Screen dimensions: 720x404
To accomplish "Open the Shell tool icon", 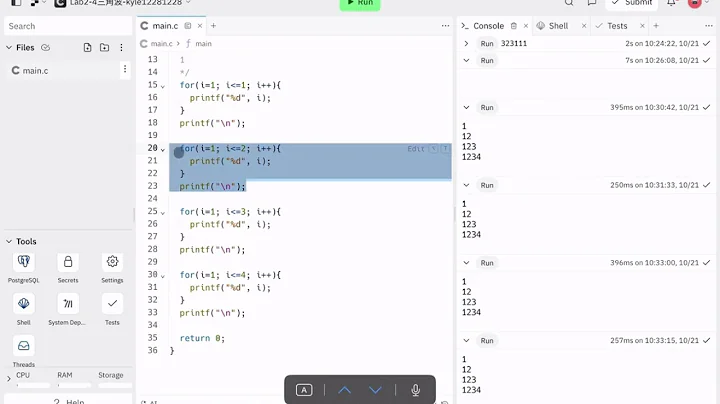I will 23,304.
